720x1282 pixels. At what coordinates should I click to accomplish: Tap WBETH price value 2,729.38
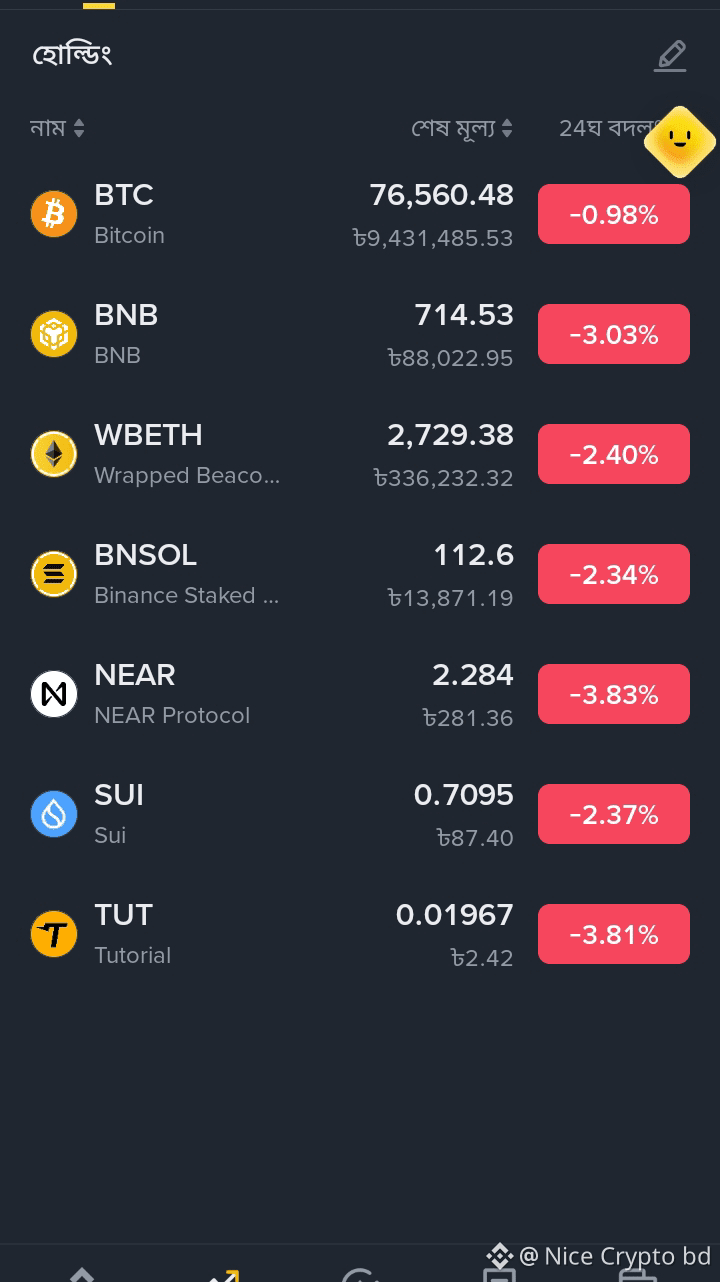click(x=451, y=435)
